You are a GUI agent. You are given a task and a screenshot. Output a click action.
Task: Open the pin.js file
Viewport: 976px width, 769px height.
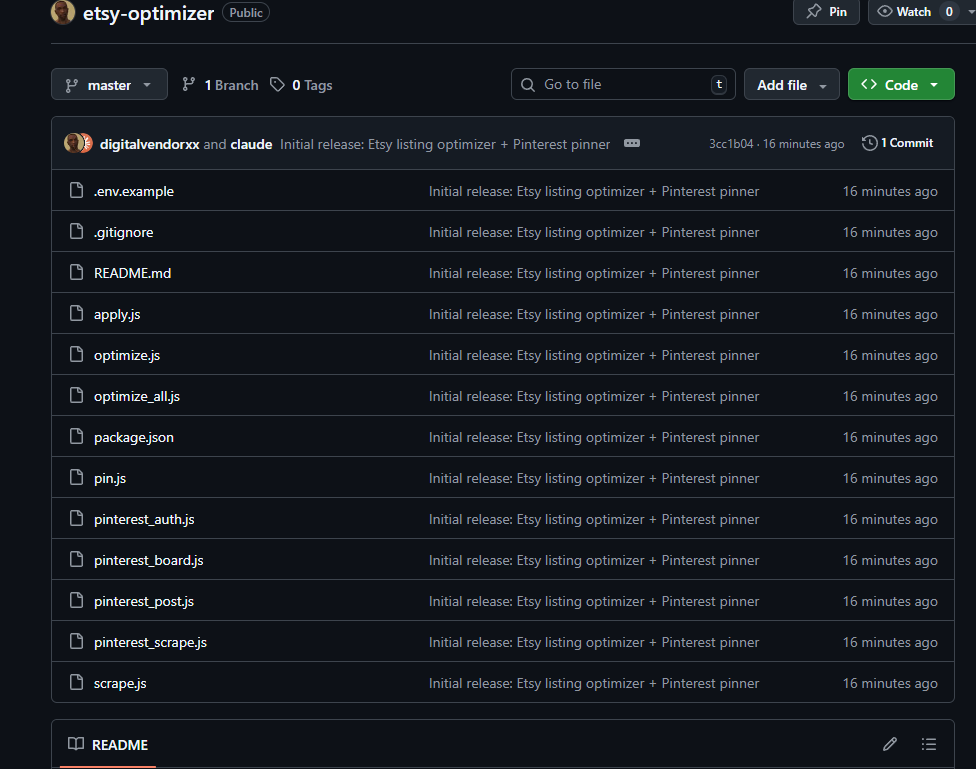[110, 479]
